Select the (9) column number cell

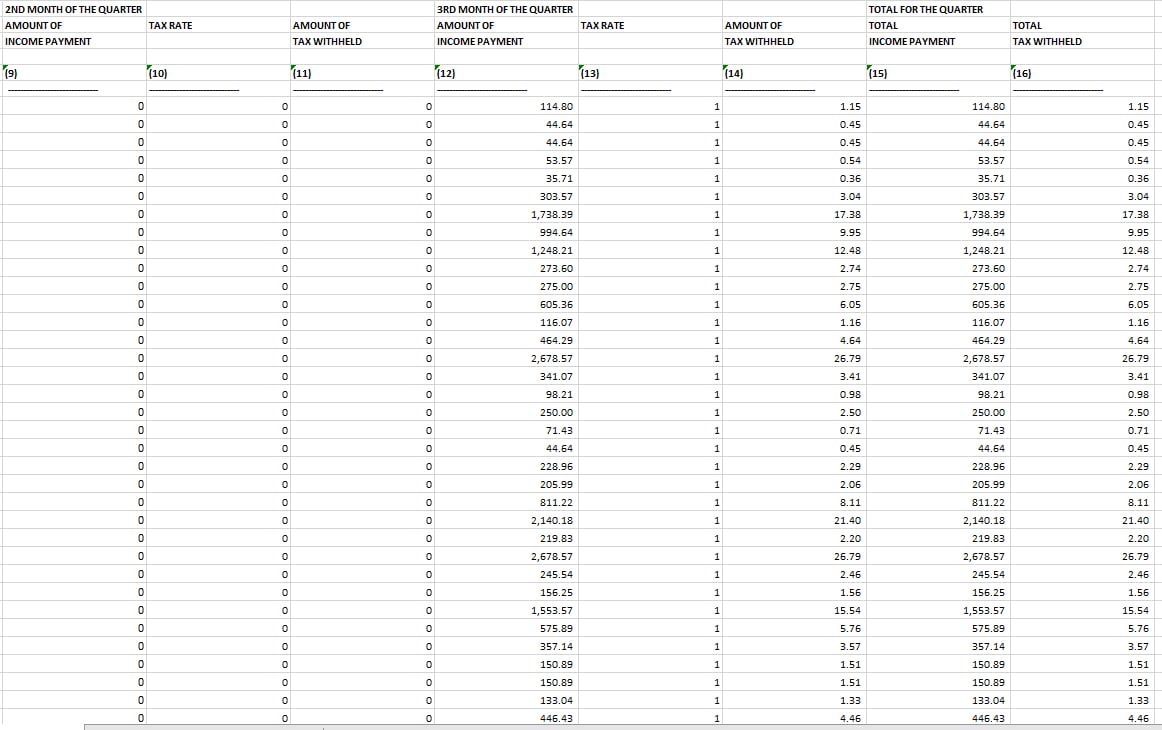pos(12,73)
